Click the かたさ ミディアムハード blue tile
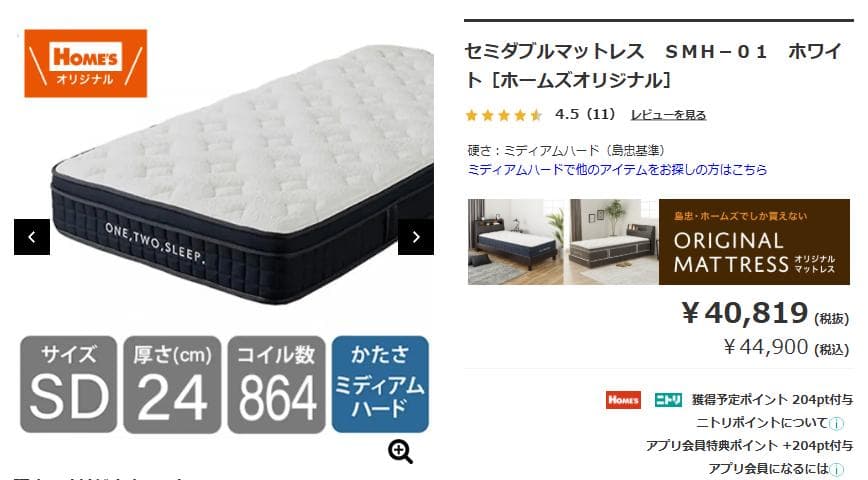This screenshot has width=868, height=480. click(x=380, y=384)
